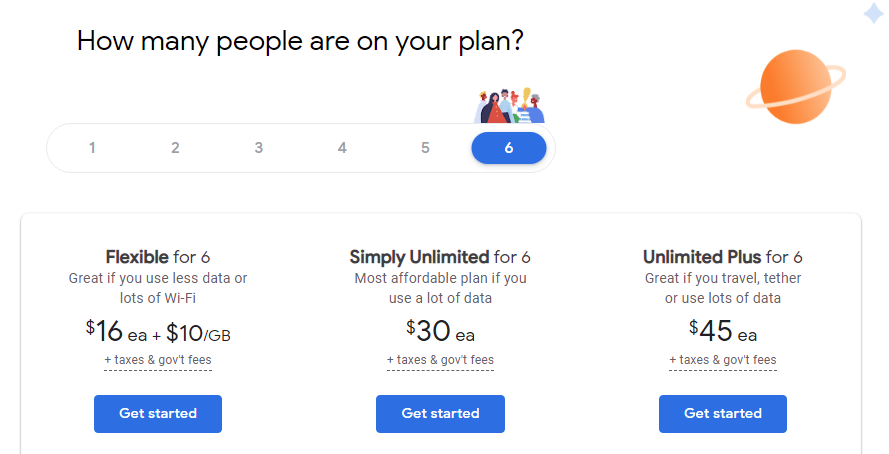
Task: Get started with Unlimited Plus plan
Action: coord(723,414)
